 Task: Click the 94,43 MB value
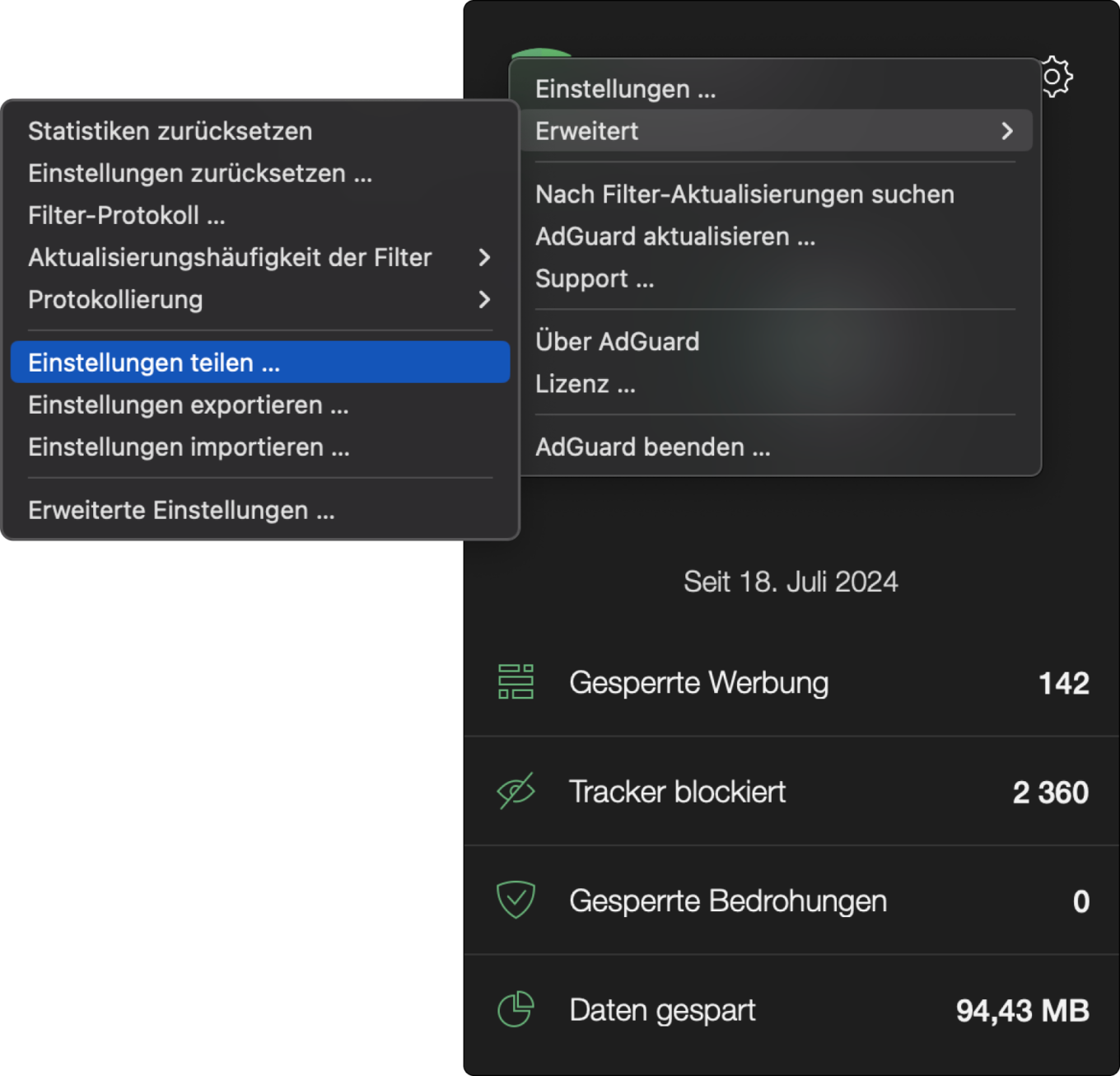click(x=1023, y=1010)
